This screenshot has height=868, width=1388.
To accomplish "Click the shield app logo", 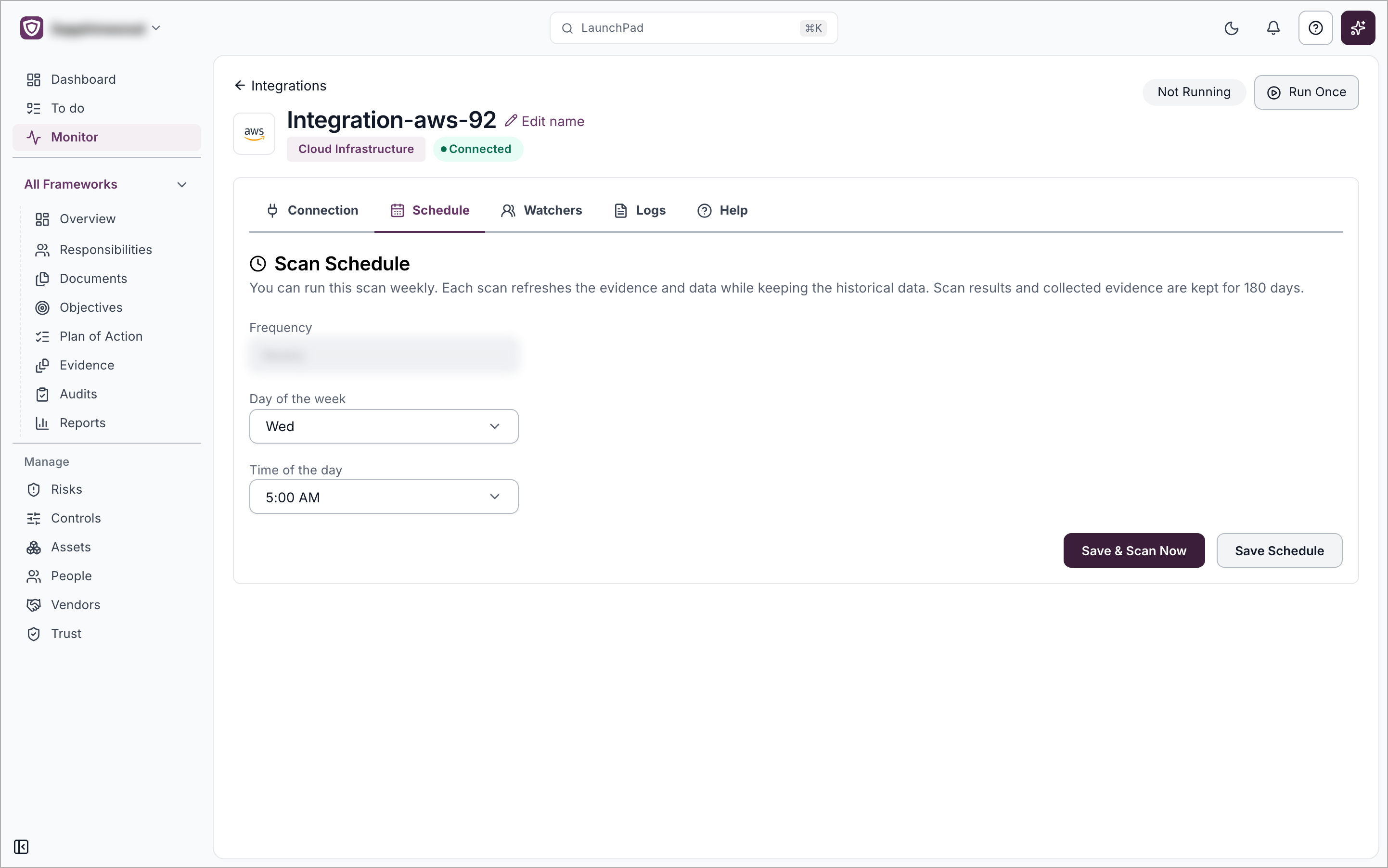I will tap(32, 27).
